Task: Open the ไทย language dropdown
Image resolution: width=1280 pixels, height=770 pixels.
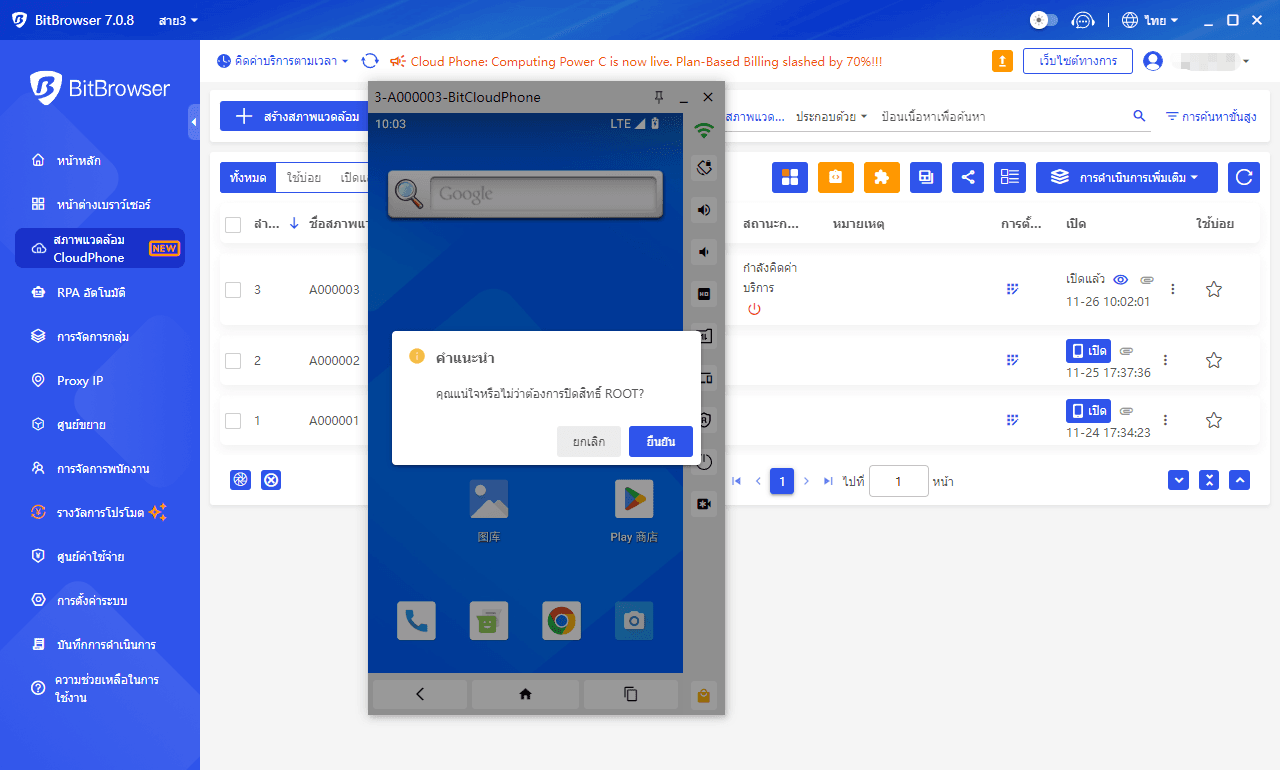Action: pyautogui.click(x=1150, y=20)
